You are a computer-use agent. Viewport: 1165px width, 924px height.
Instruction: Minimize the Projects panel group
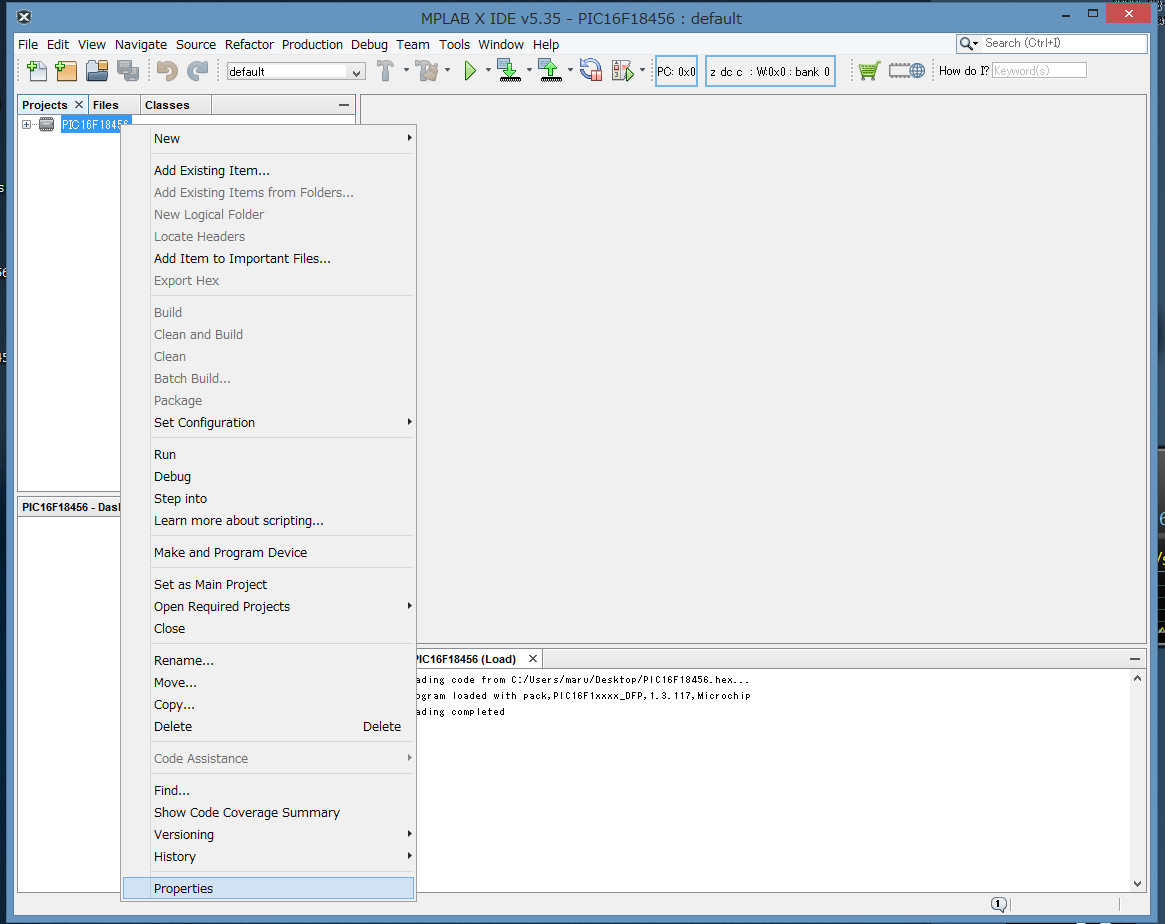[343, 105]
